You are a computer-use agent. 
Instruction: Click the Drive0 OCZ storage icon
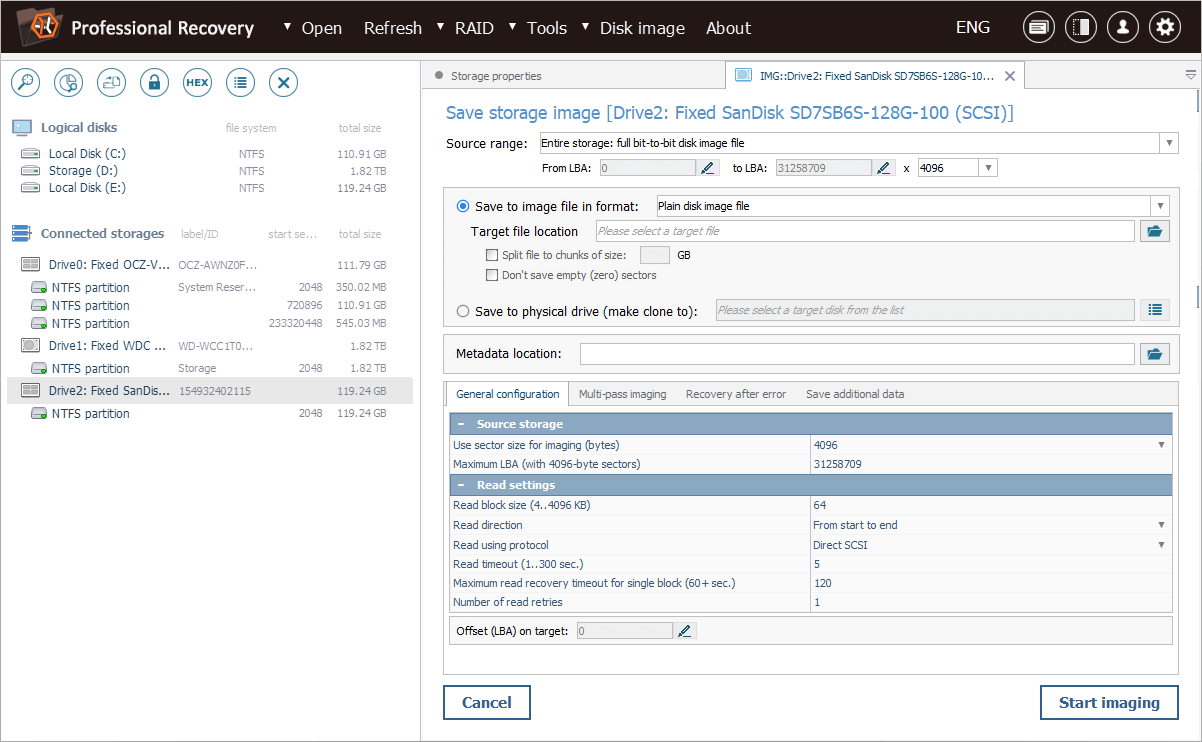coord(30,265)
